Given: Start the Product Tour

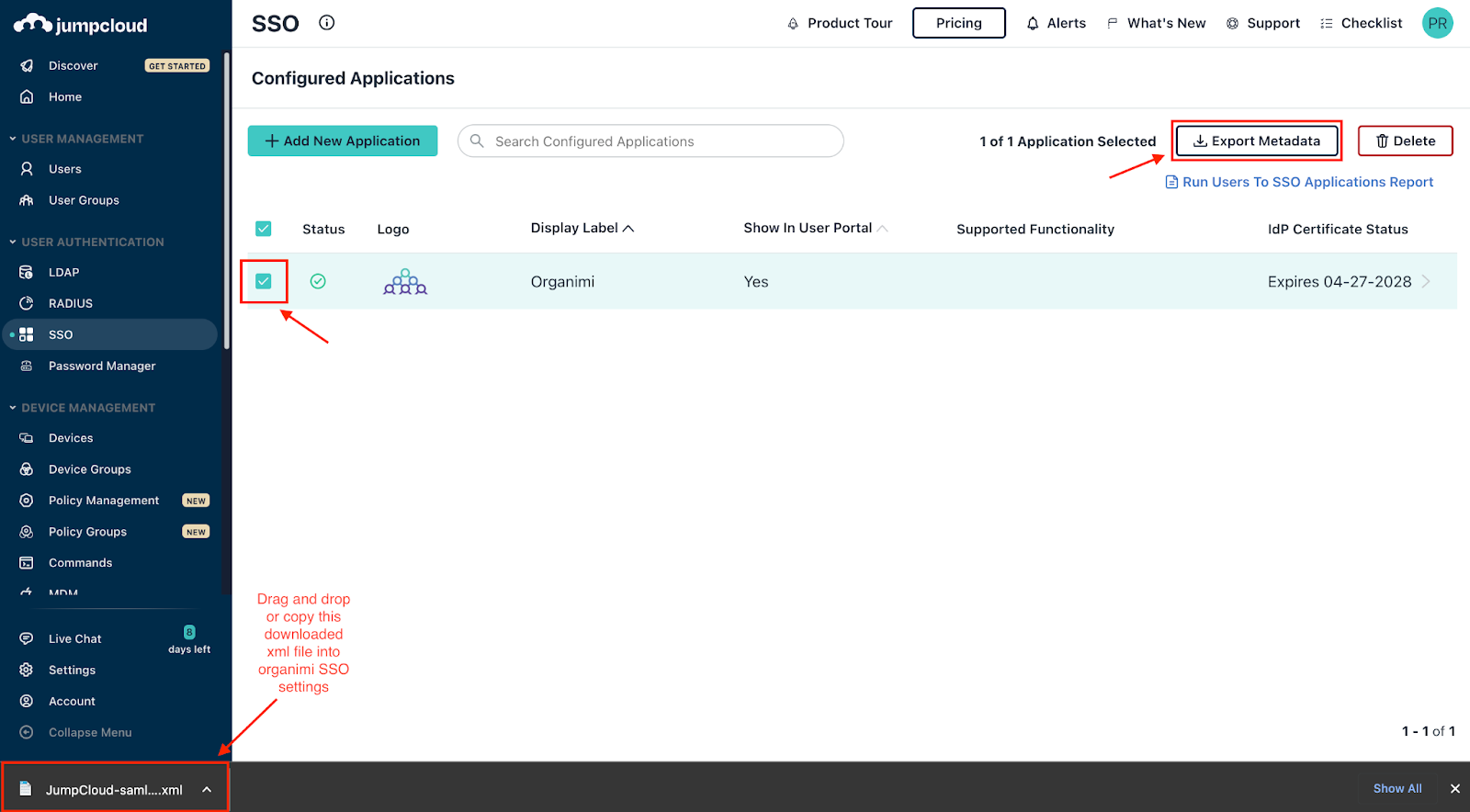Looking at the screenshot, I should 840,23.
